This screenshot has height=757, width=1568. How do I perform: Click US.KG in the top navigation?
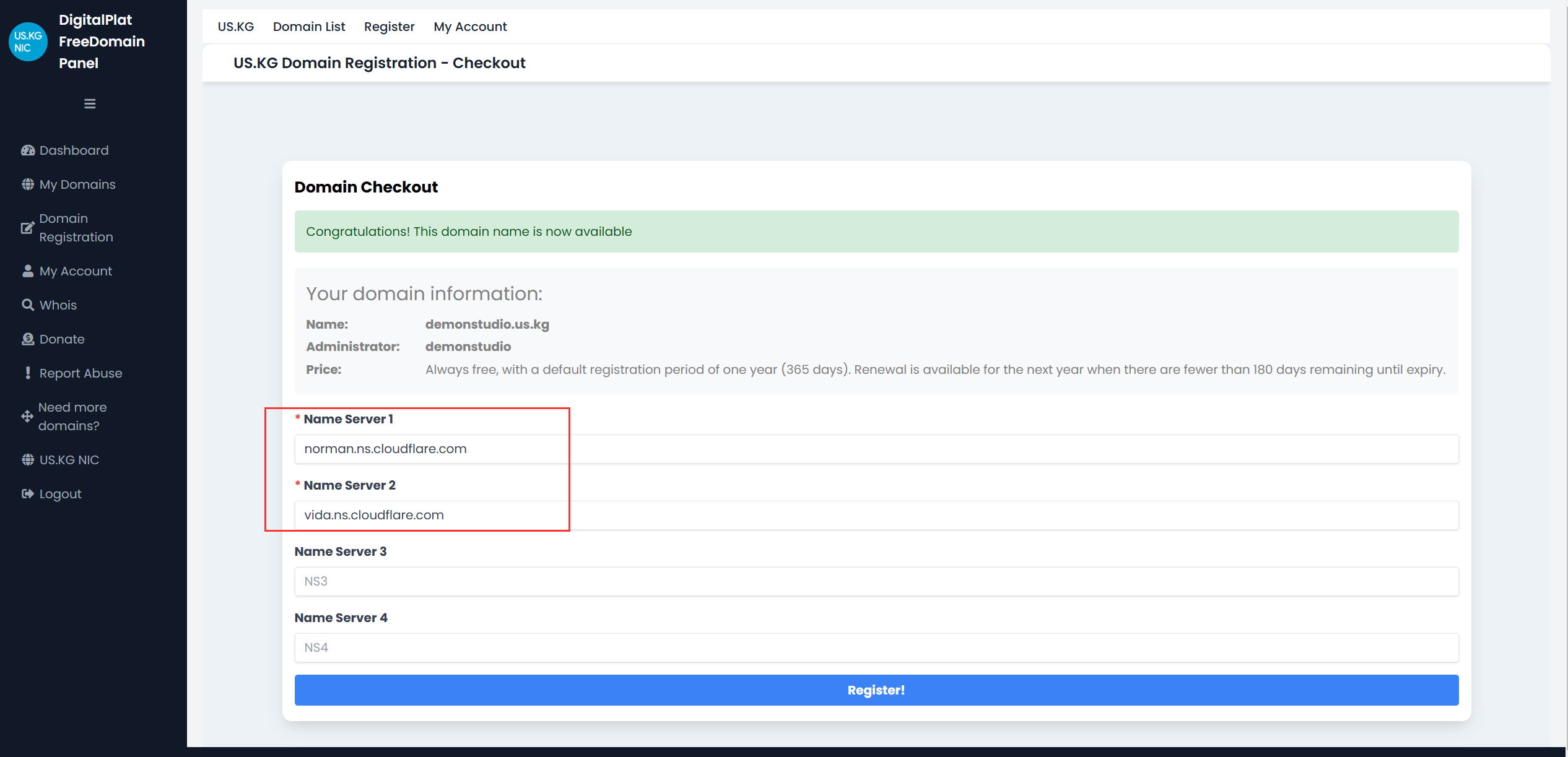coord(235,27)
